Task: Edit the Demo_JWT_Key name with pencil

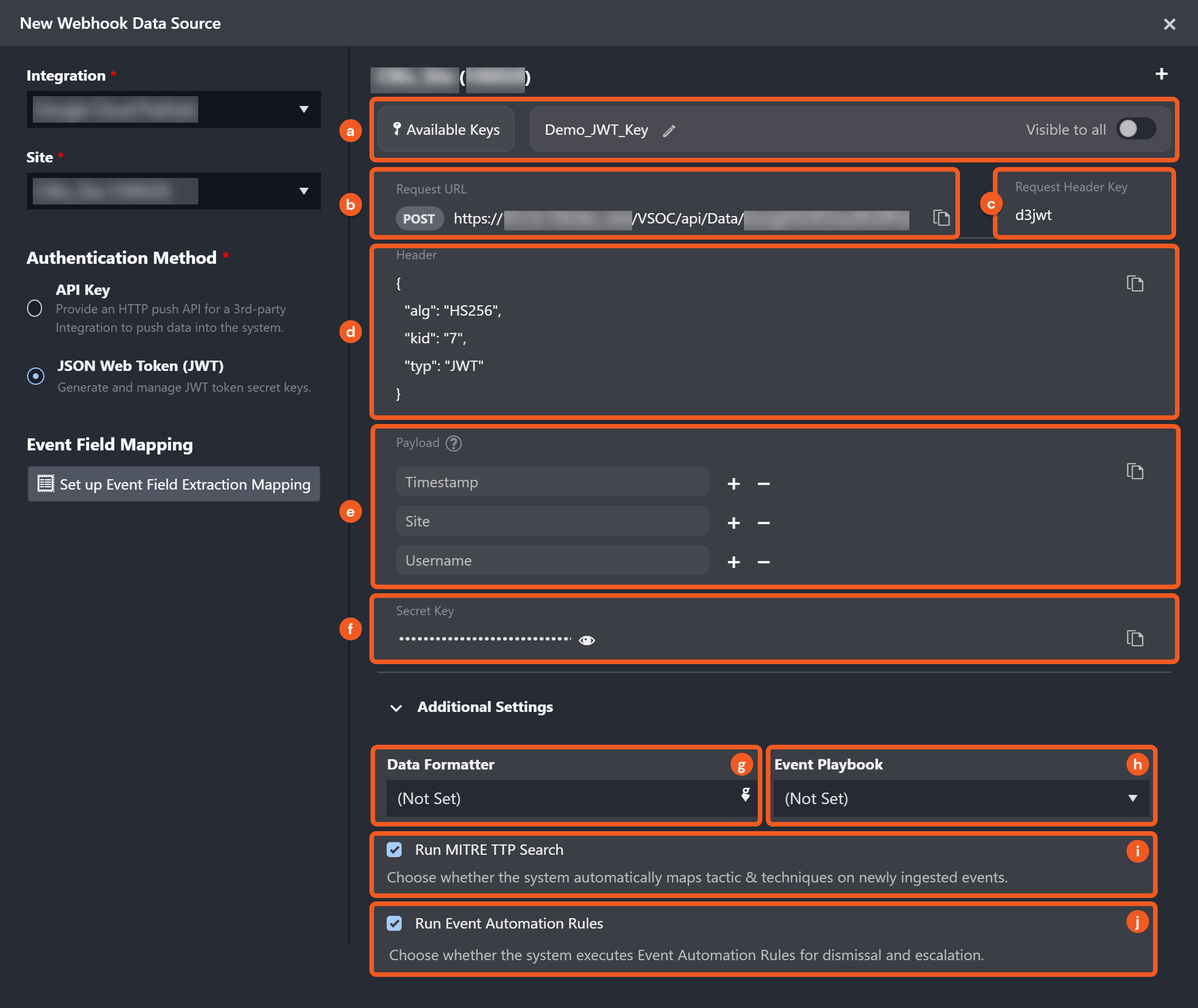Action: [668, 131]
